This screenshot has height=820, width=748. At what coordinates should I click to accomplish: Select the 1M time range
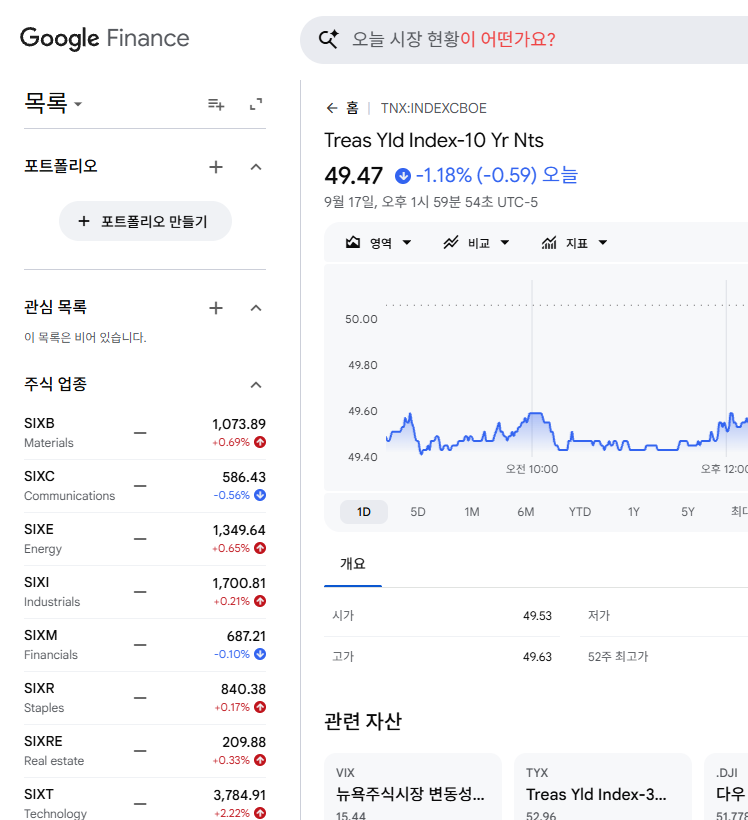coord(472,512)
